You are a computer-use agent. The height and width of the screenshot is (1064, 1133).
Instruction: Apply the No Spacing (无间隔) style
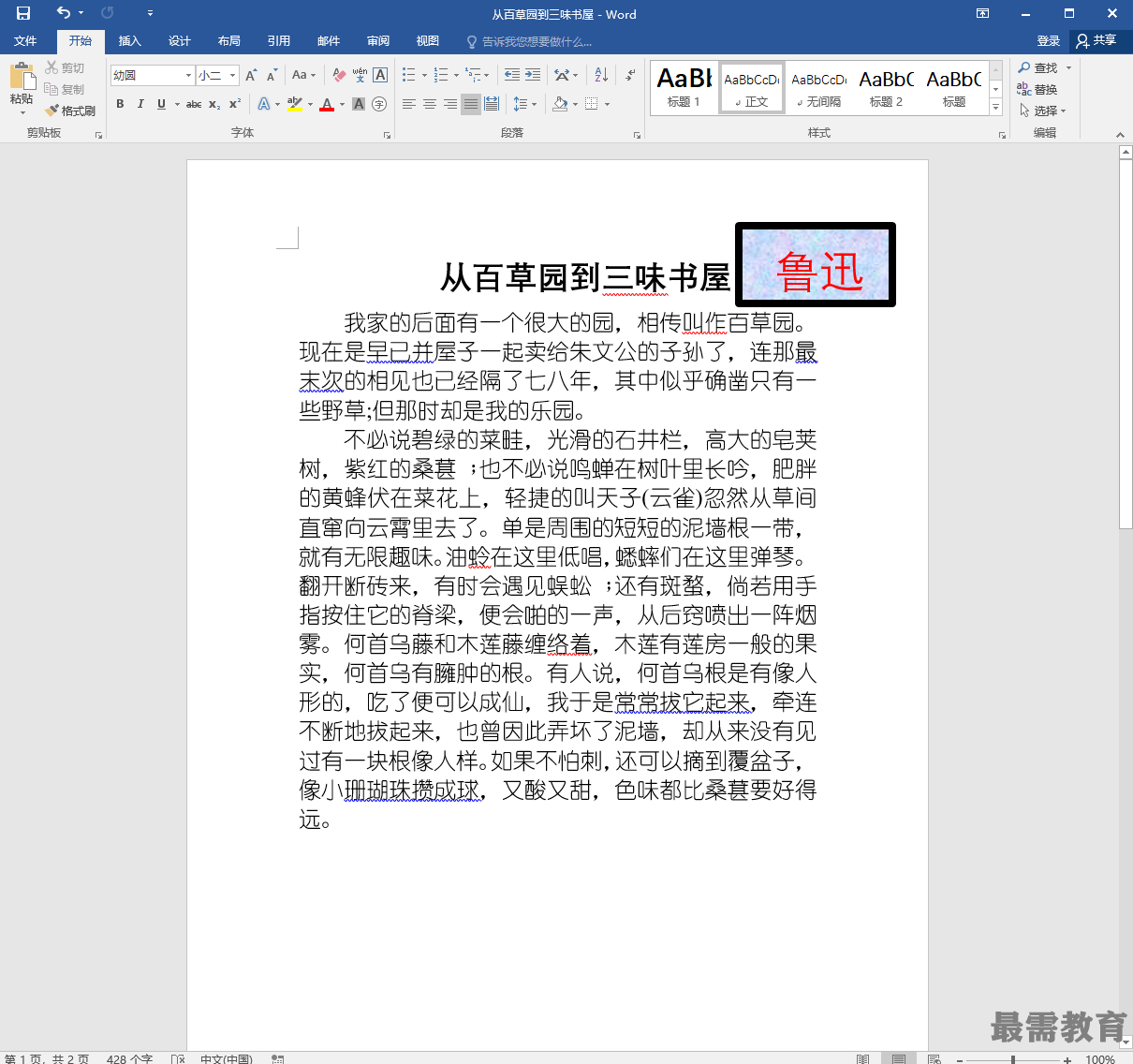pyautogui.click(x=819, y=88)
